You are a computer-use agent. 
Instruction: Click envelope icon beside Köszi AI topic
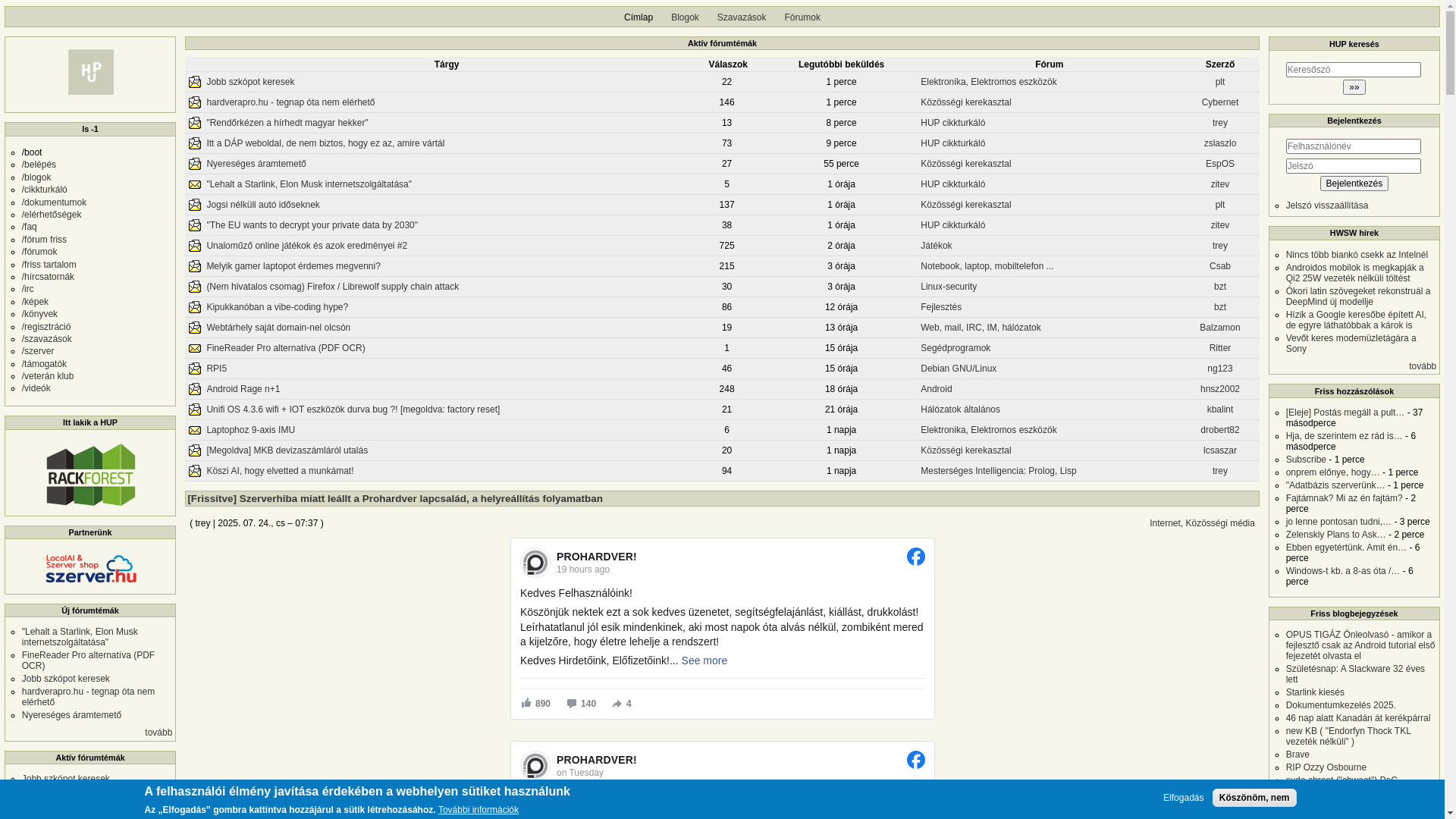coord(195,471)
